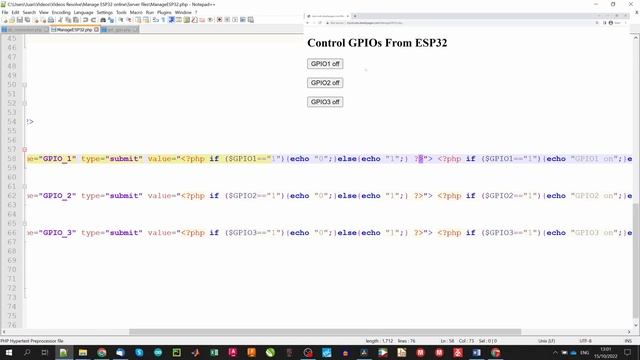The image size is (640, 360).
Task: Click the Stop Recording macro icon
Action: [x=227, y=20]
